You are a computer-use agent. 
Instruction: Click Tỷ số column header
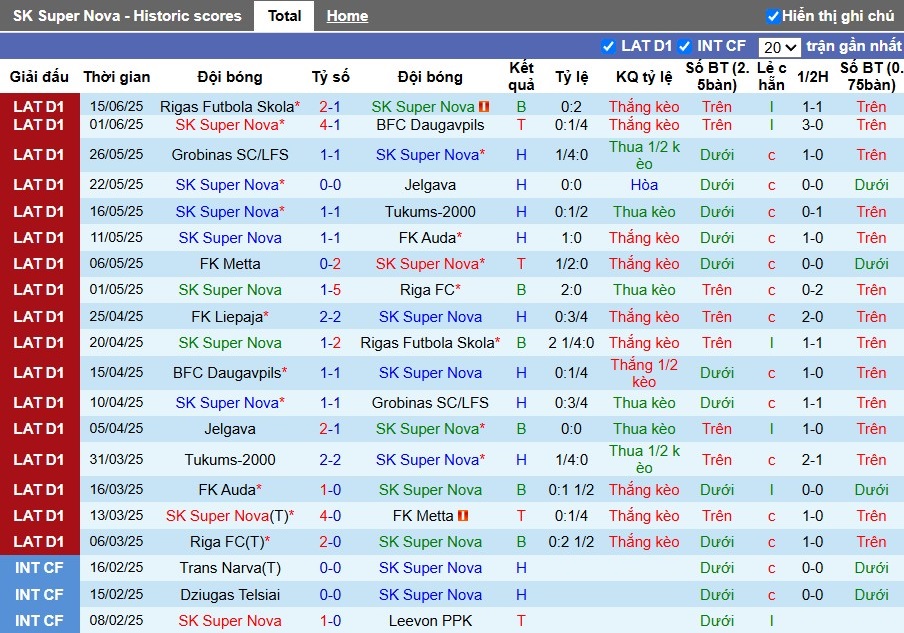click(330, 77)
